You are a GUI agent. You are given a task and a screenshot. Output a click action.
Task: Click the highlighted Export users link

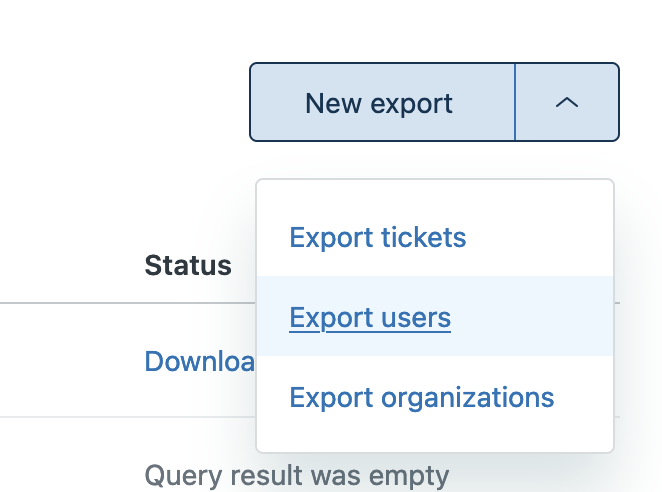pyautogui.click(x=370, y=318)
